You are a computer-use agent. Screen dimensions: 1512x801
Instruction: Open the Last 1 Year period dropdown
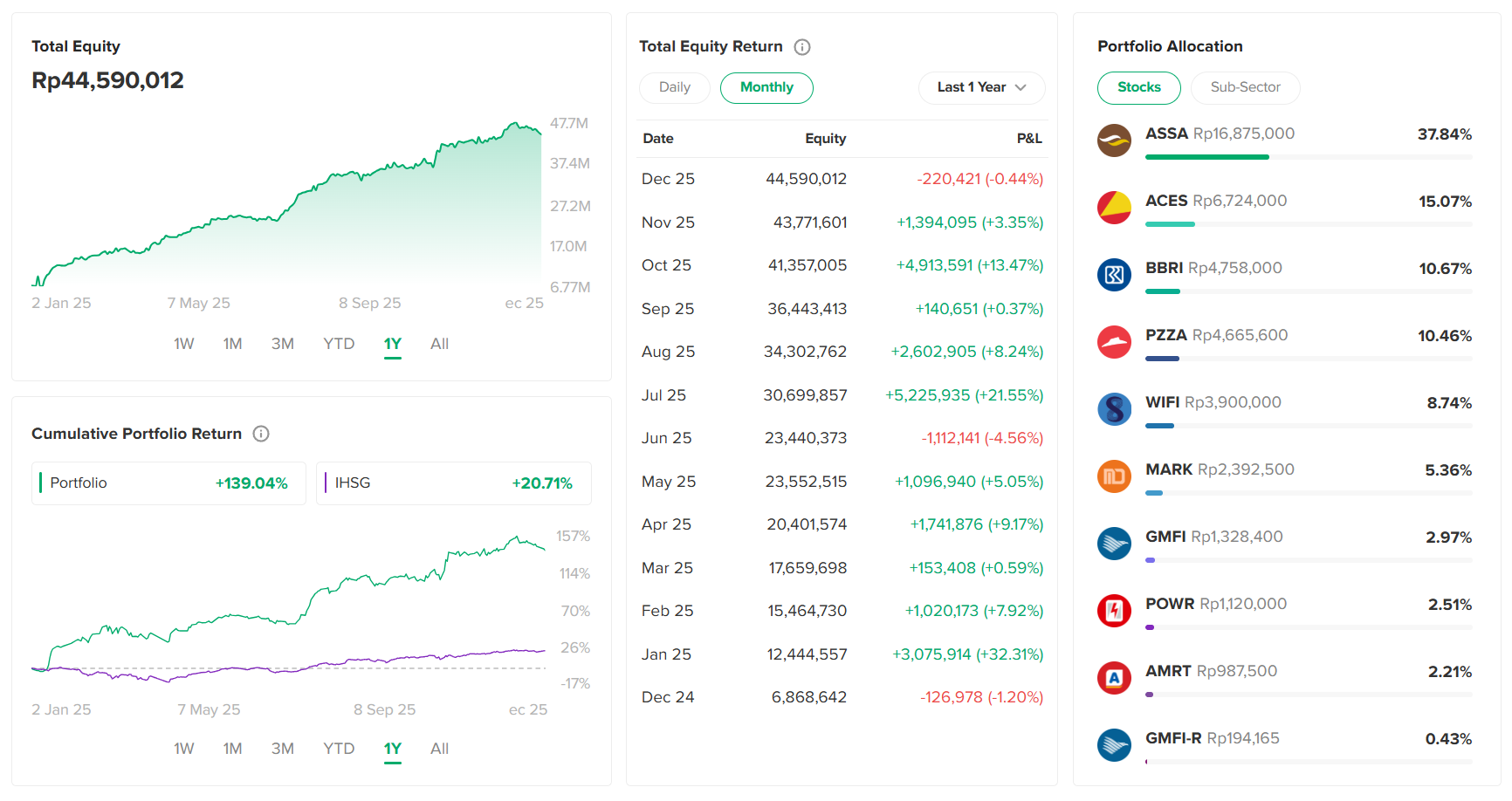[982, 87]
